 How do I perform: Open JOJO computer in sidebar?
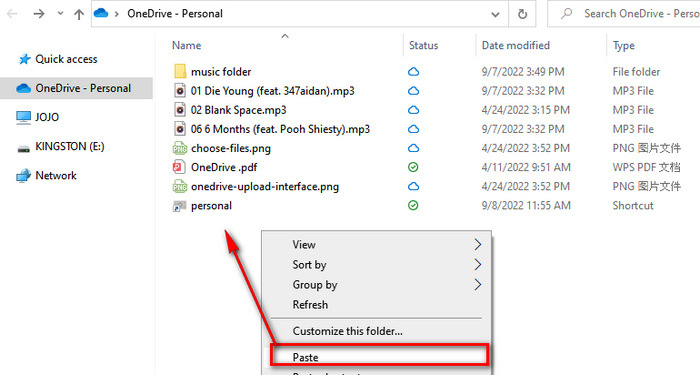(47, 117)
